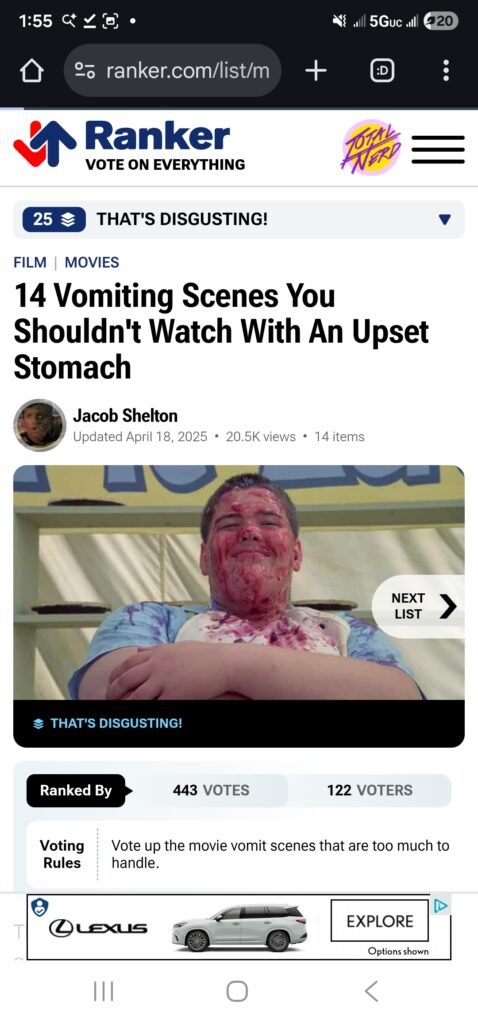Expand the That's Disgusting collection dropdown
Image resolution: width=478 pixels, height=1024 pixels.
(444, 219)
